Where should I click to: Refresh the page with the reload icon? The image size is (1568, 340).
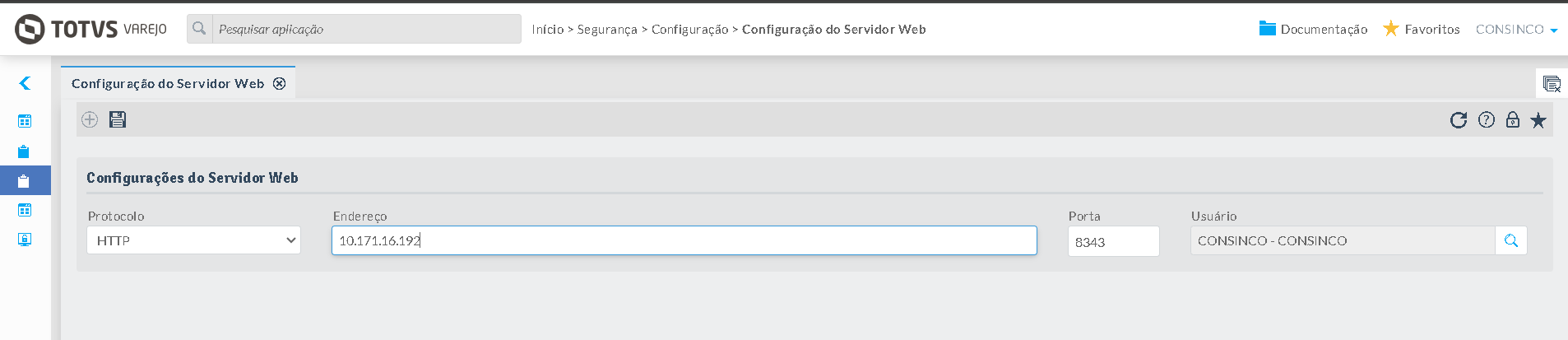[x=1458, y=120]
